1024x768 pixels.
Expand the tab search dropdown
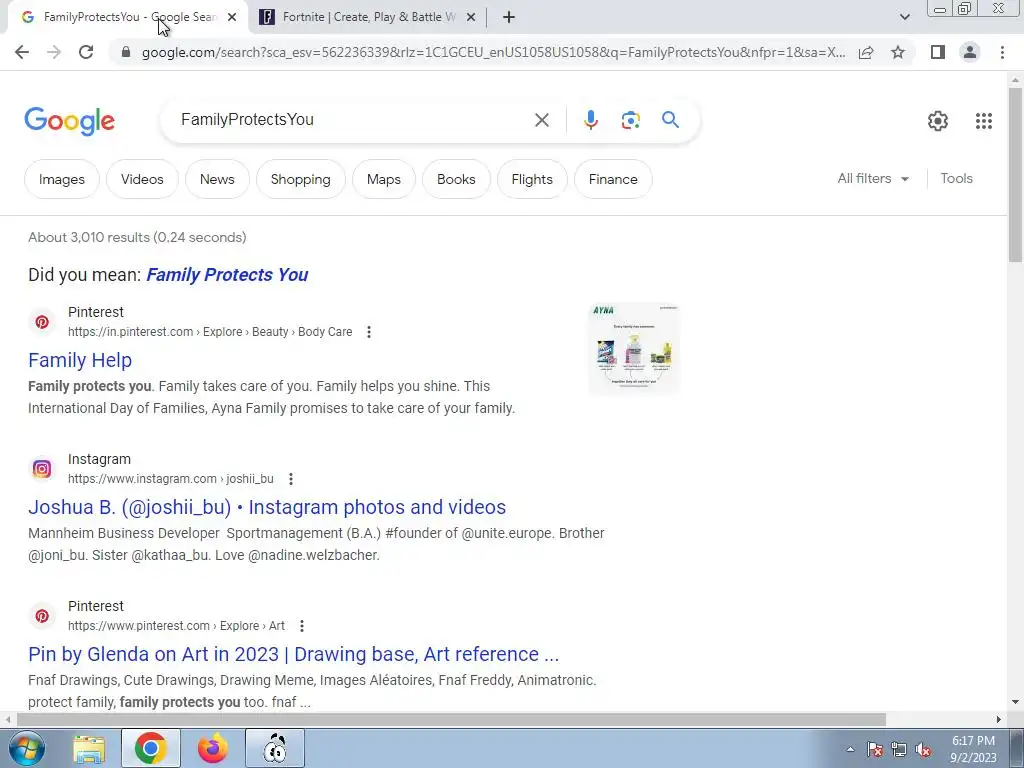pyautogui.click(x=904, y=17)
